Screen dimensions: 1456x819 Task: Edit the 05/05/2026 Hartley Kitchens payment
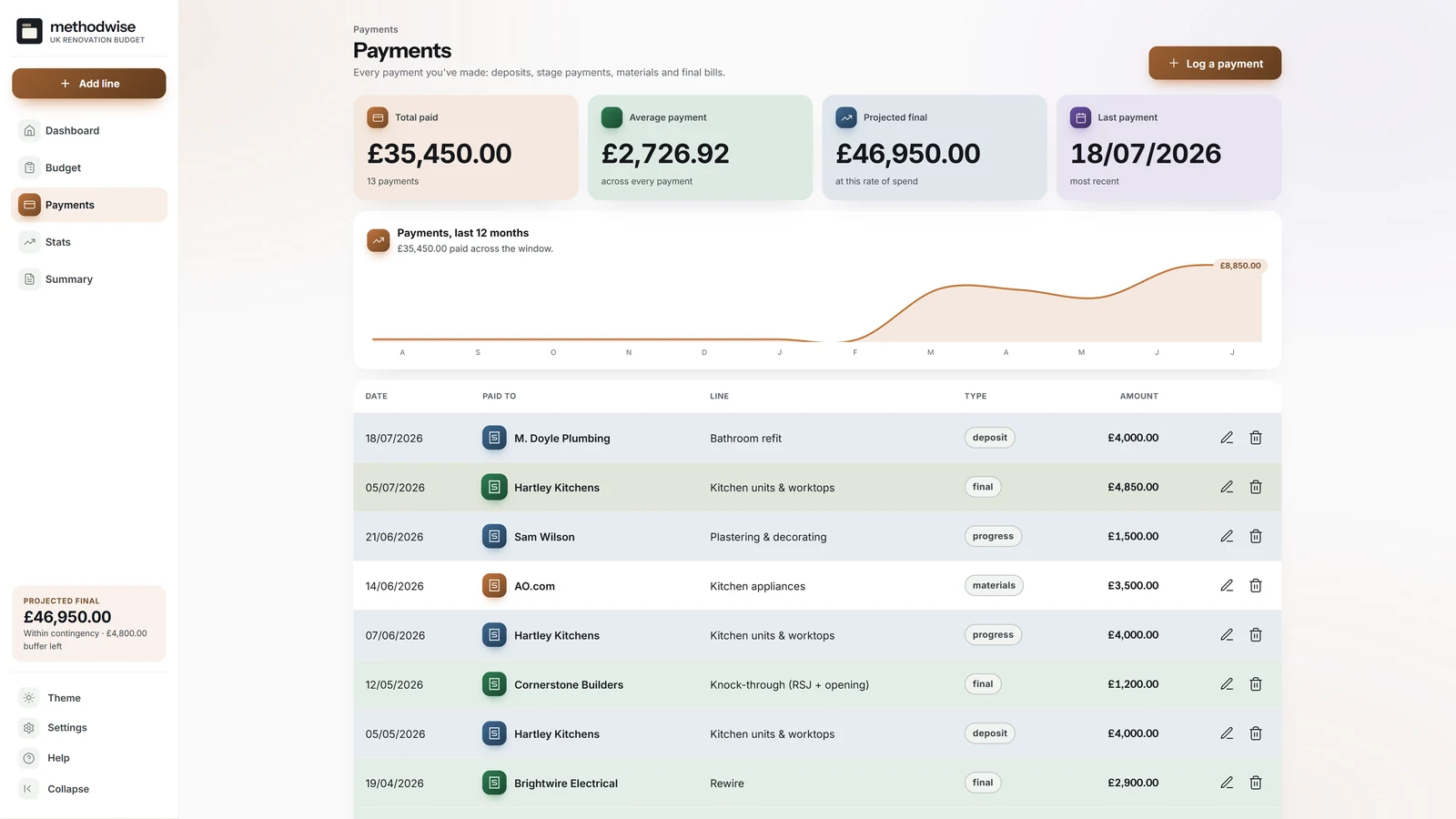(1227, 733)
